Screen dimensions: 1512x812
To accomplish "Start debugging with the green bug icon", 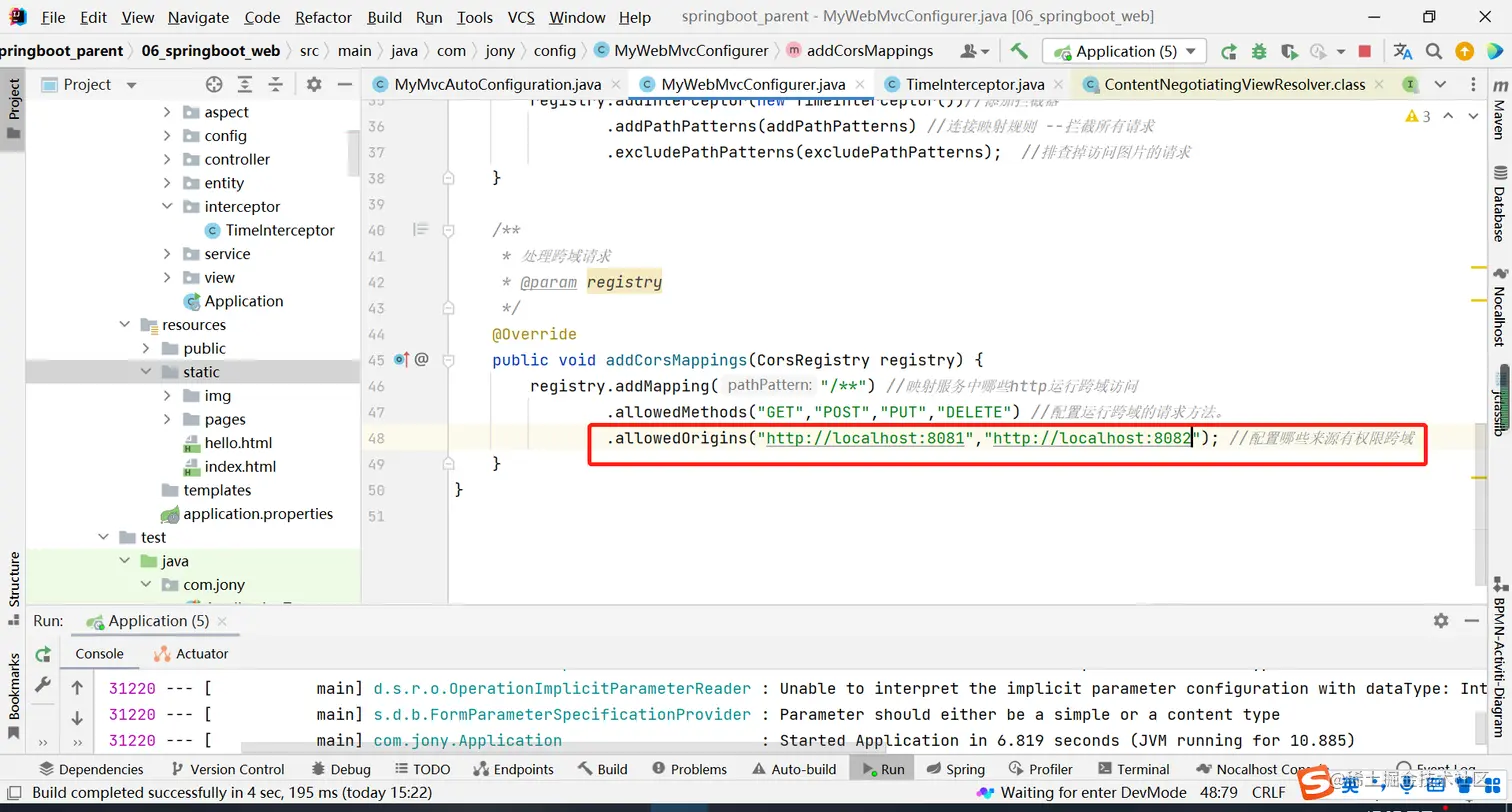I will 1259,51.
